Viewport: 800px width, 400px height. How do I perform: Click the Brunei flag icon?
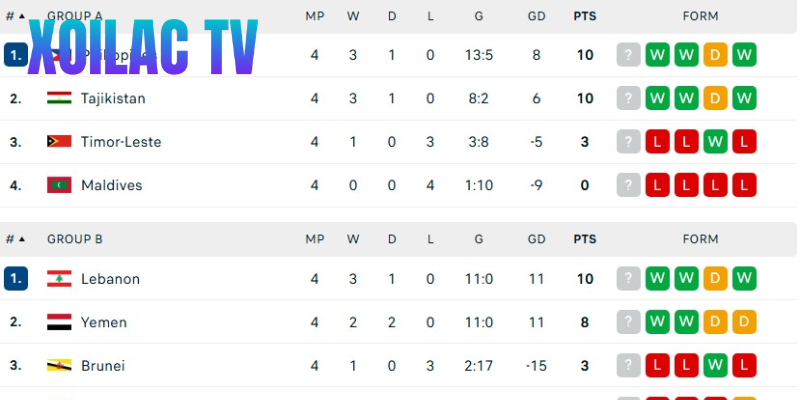tap(59, 366)
